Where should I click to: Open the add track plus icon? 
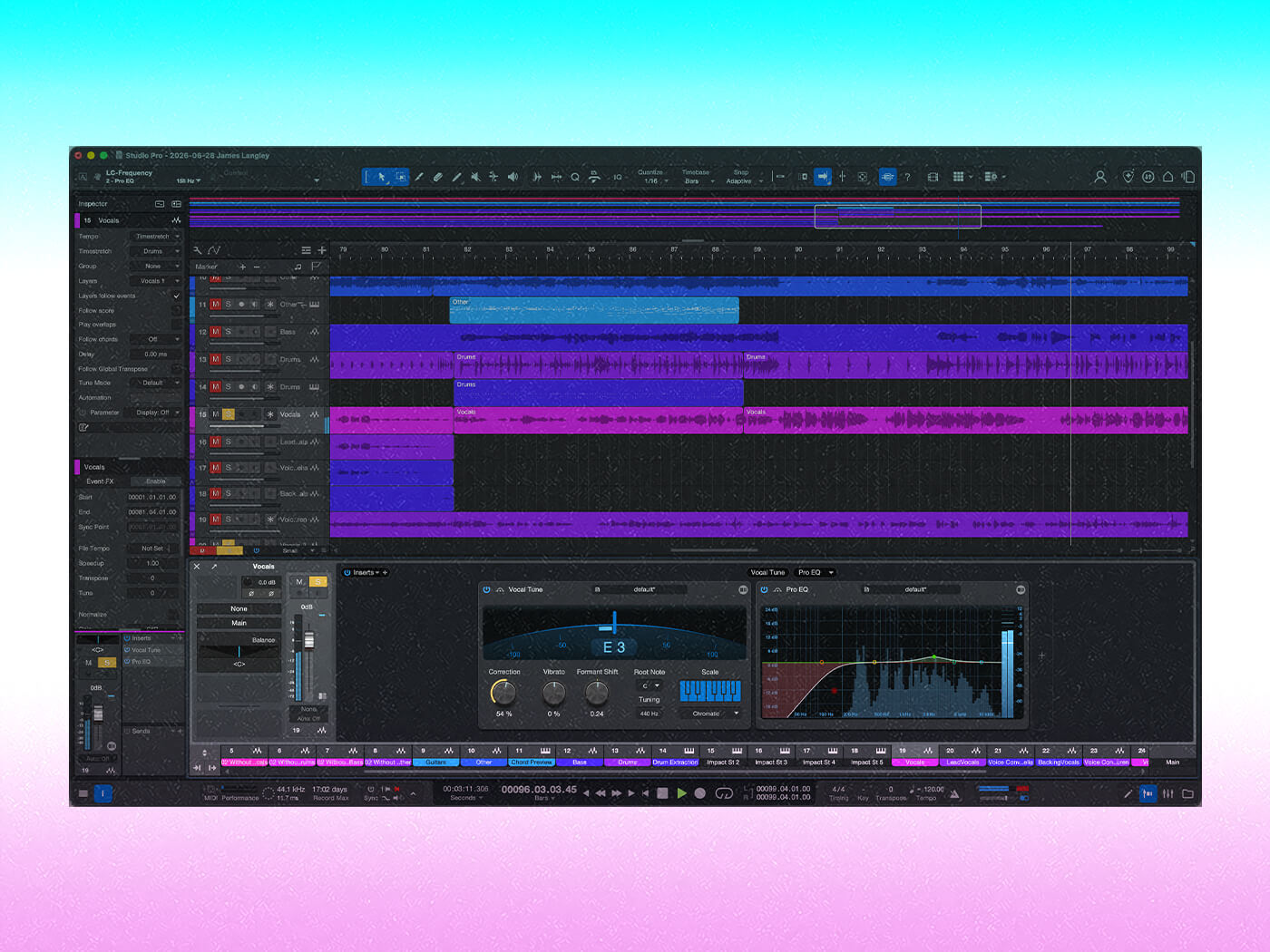321,250
